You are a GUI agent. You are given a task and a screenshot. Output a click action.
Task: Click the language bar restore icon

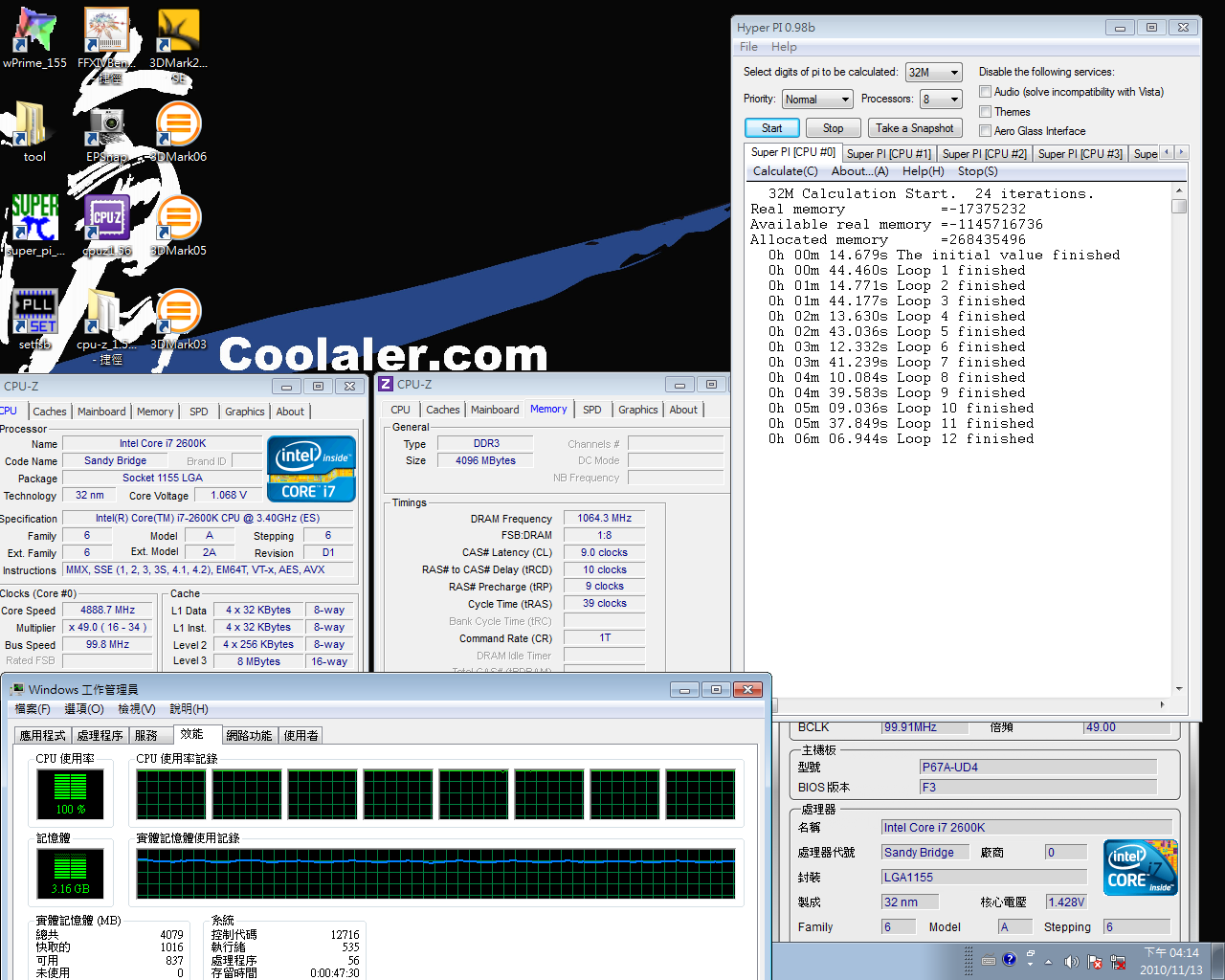tap(1030, 954)
